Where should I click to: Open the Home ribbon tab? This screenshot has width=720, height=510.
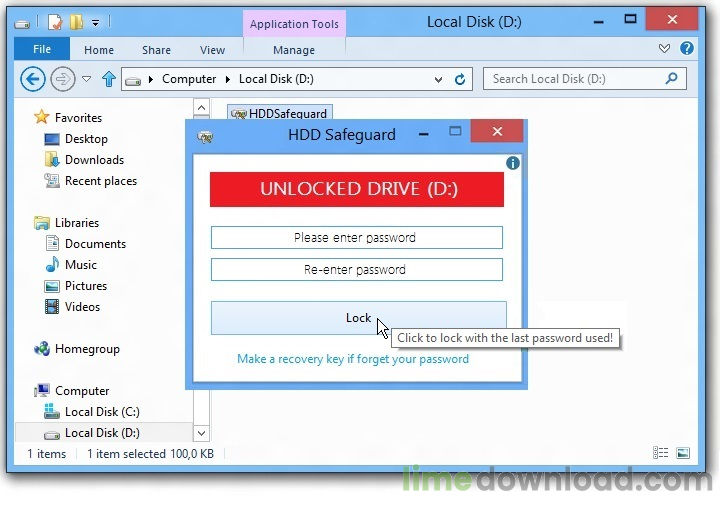pyautogui.click(x=99, y=50)
